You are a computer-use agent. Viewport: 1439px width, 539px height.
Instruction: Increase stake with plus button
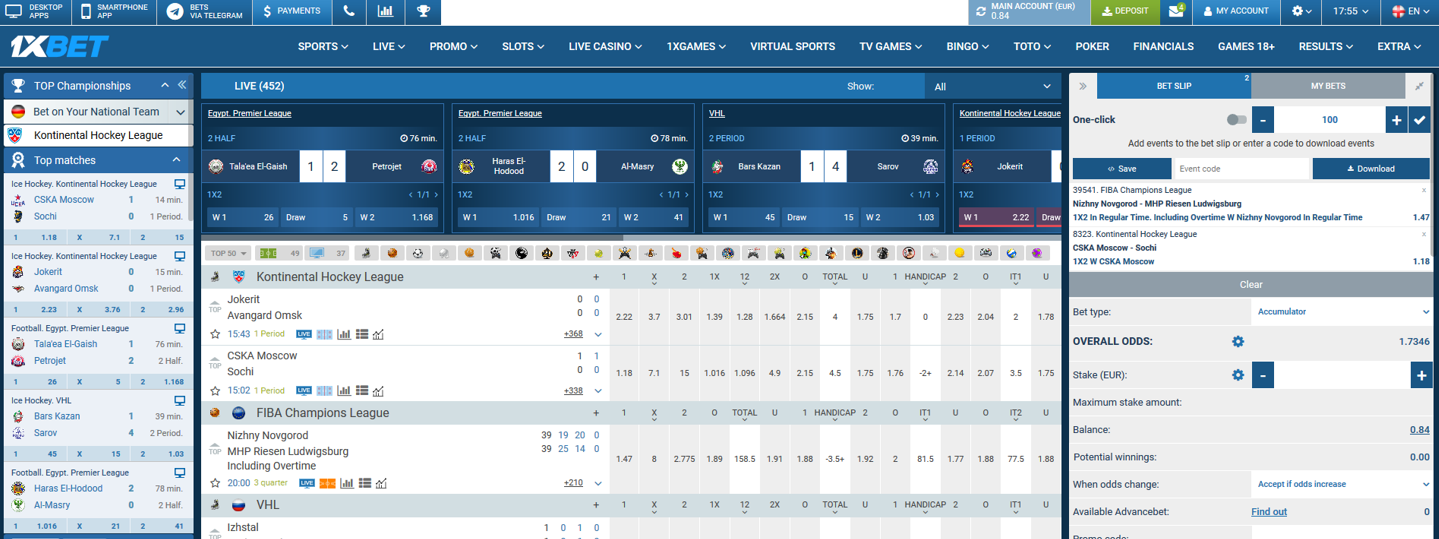click(x=1421, y=375)
